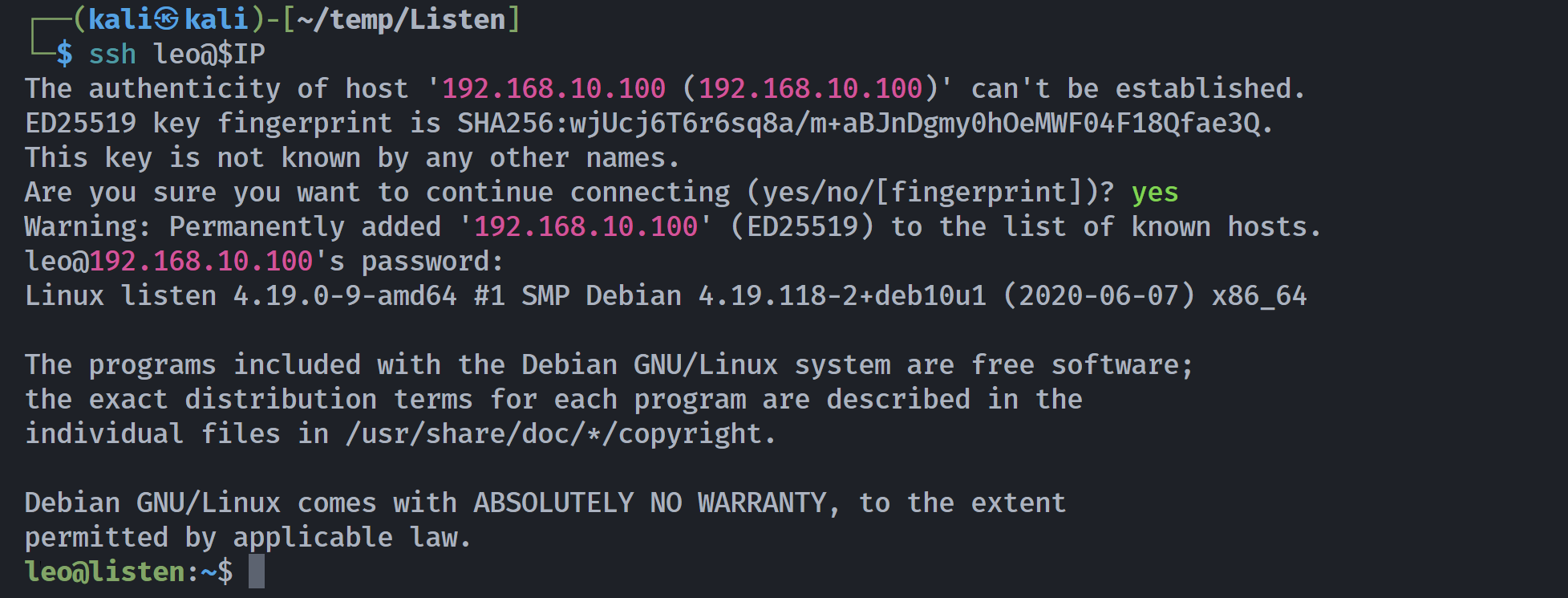Click IP in 'Permanently added' warning line

(585, 226)
